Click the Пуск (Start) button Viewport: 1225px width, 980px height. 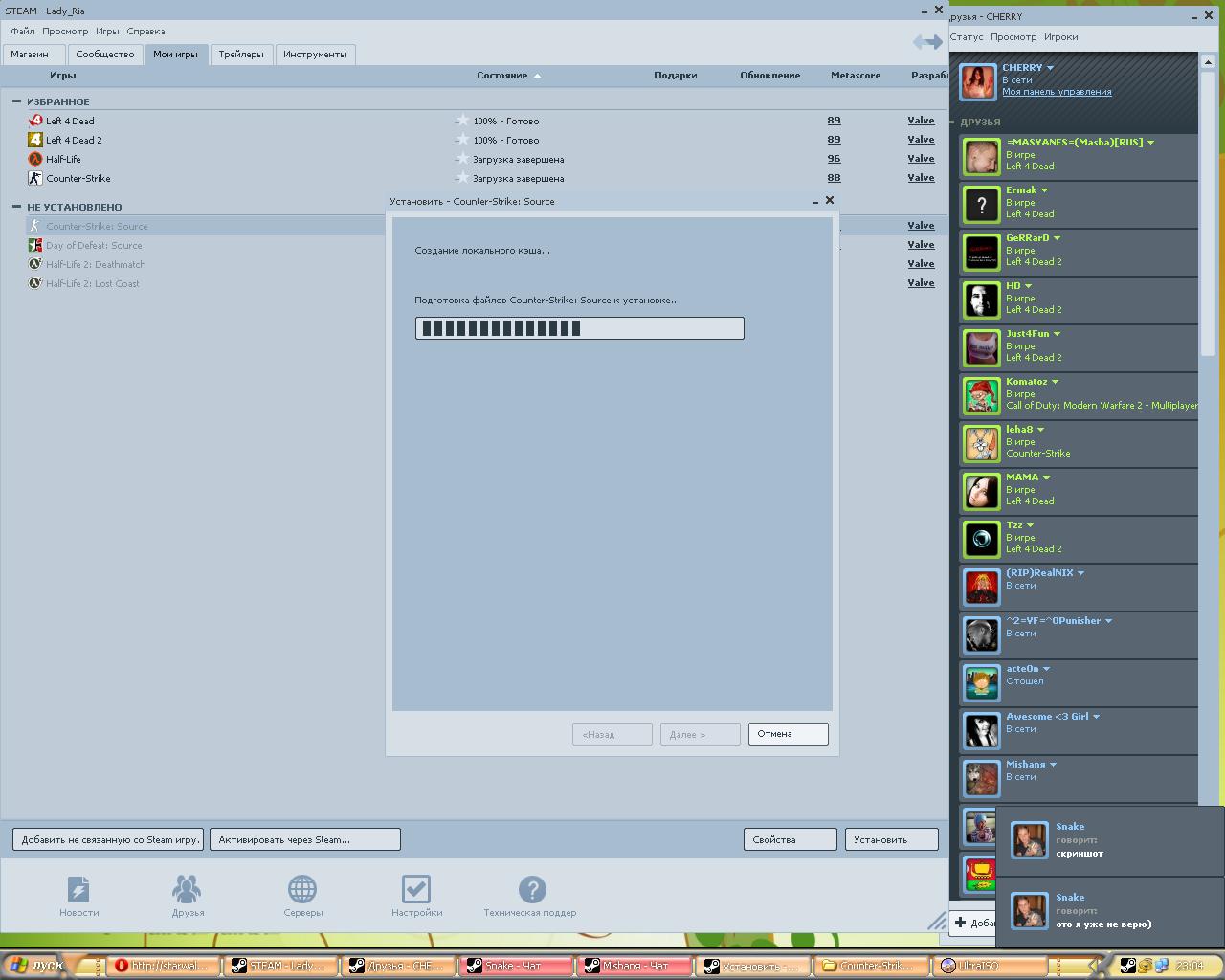coord(37,965)
